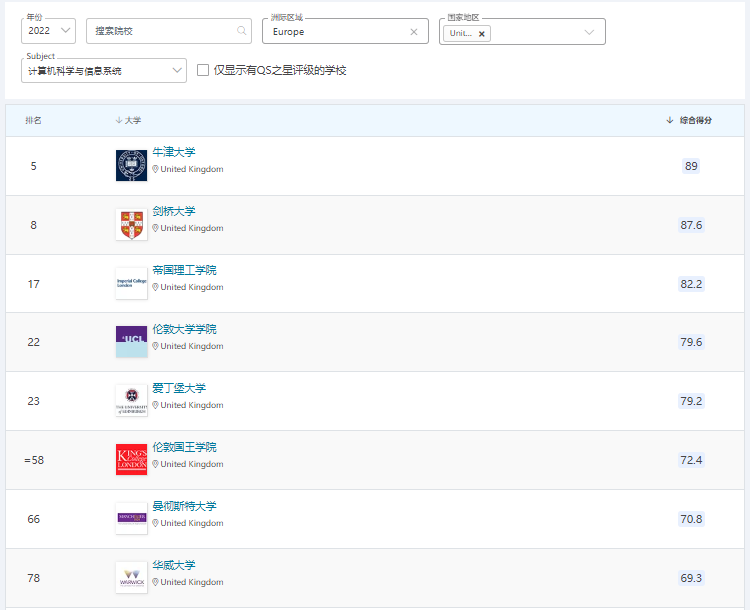This screenshot has width=750, height=610.
Task: Enable the QS Stars rated schools checkbox
Action: click(203, 70)
